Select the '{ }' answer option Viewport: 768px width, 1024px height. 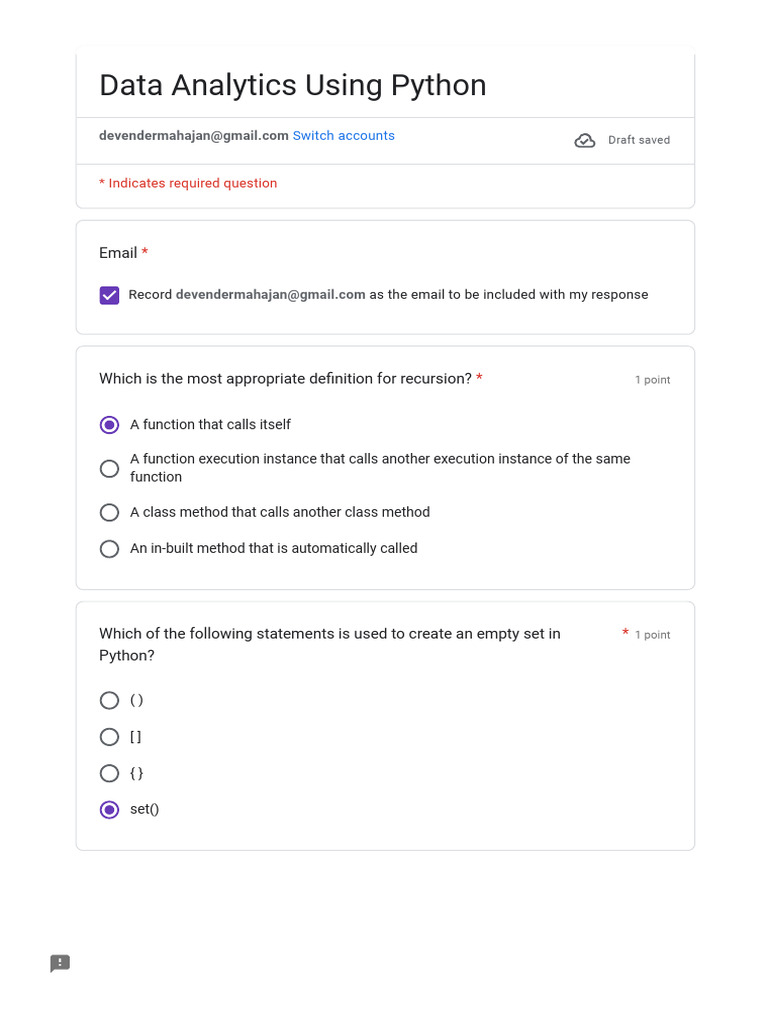[x=110, y=773]
